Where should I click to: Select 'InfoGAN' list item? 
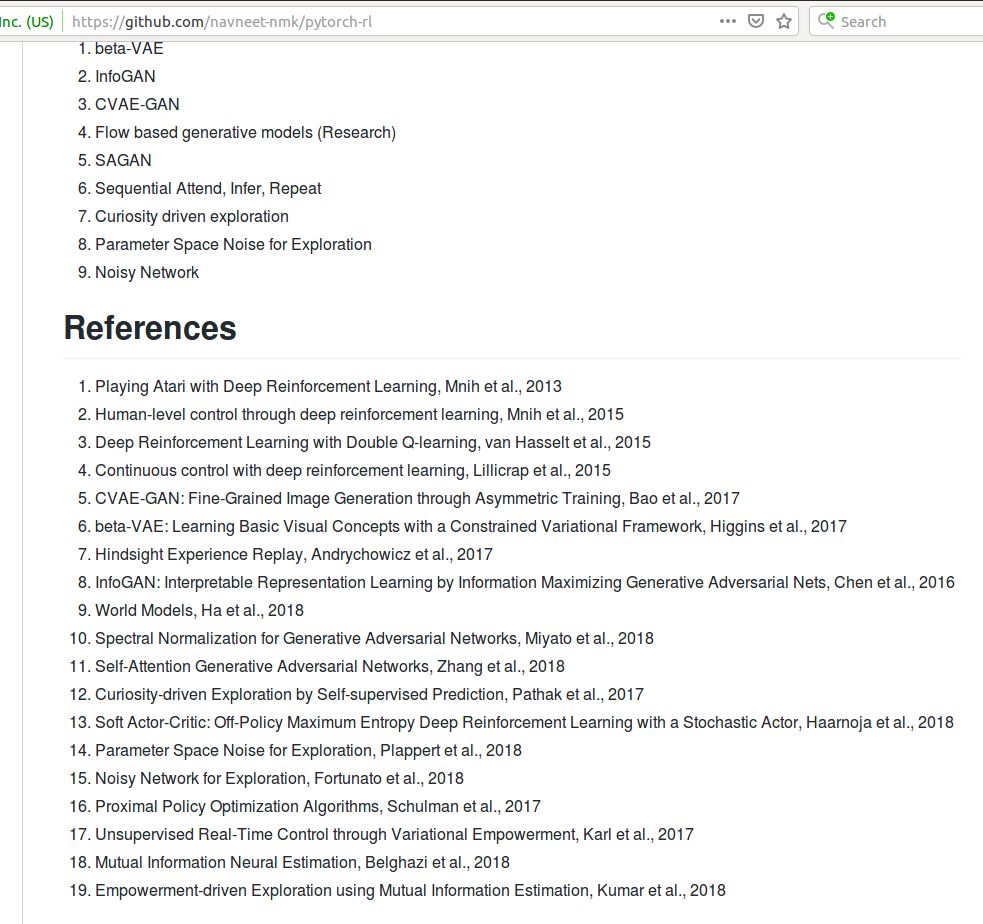tap(125, 76)
